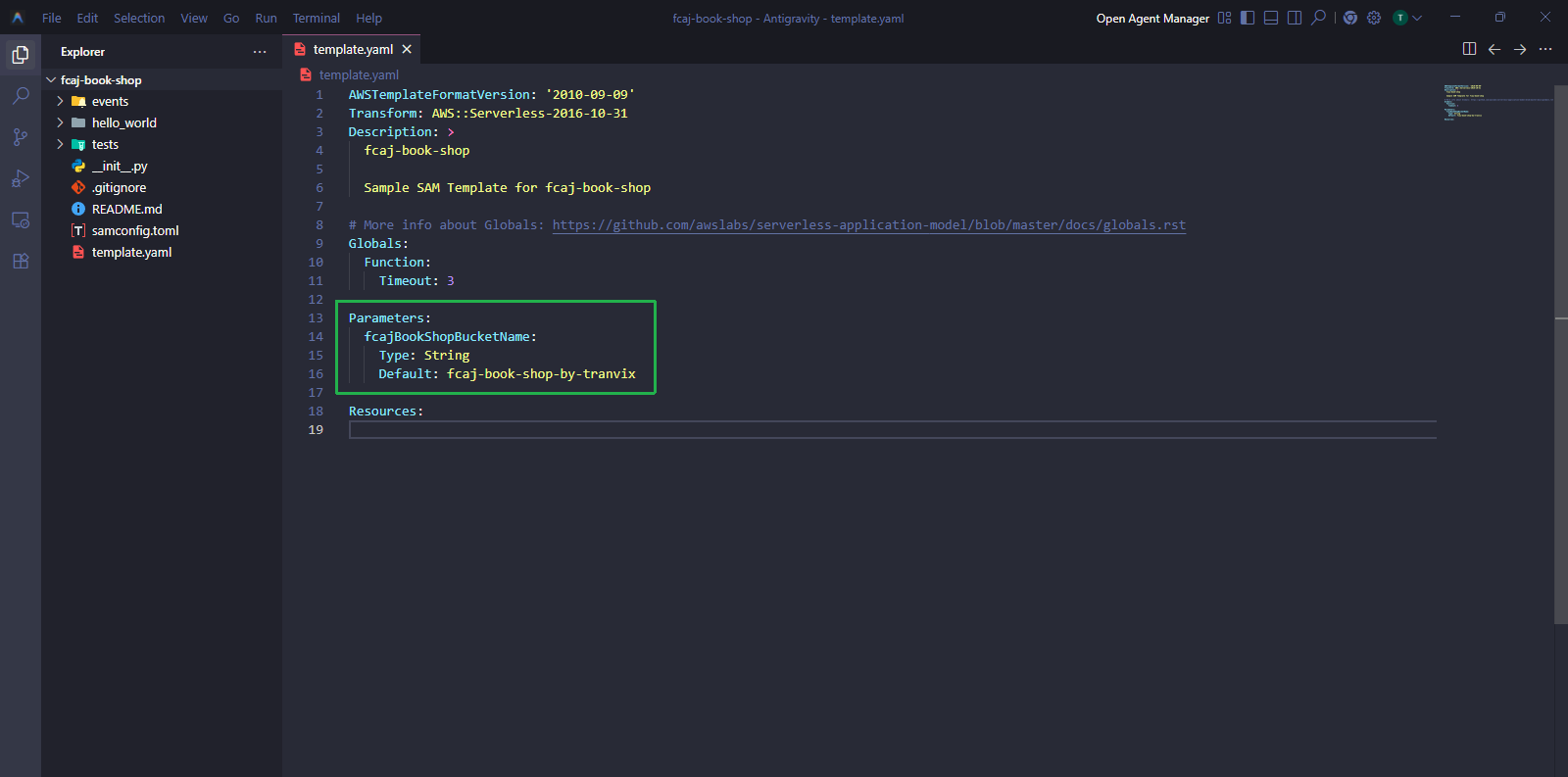The width and height of the screenshot is (1568, 777).
Task: Open editor More Actions ellipsis menu
Action: 1545,49
